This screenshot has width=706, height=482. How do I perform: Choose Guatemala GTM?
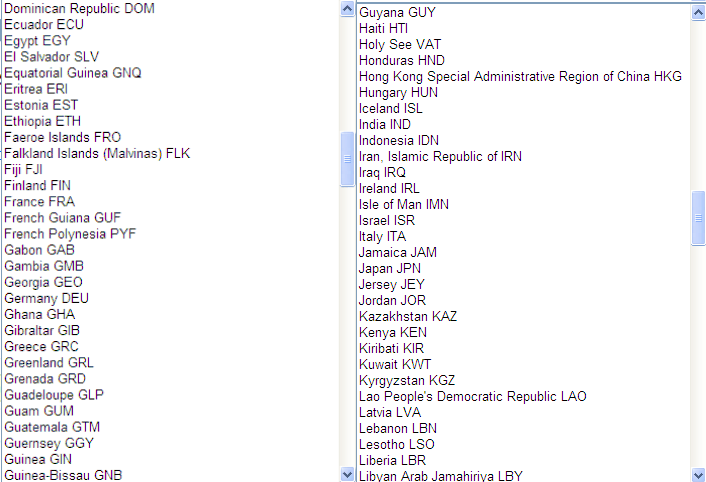point(52,427)
